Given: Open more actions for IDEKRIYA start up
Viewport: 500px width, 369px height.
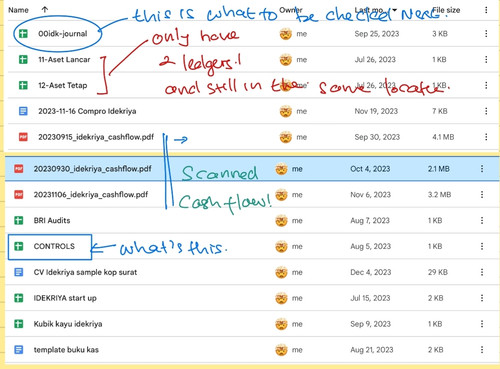Looking at the screenshot, I should 482,298.
